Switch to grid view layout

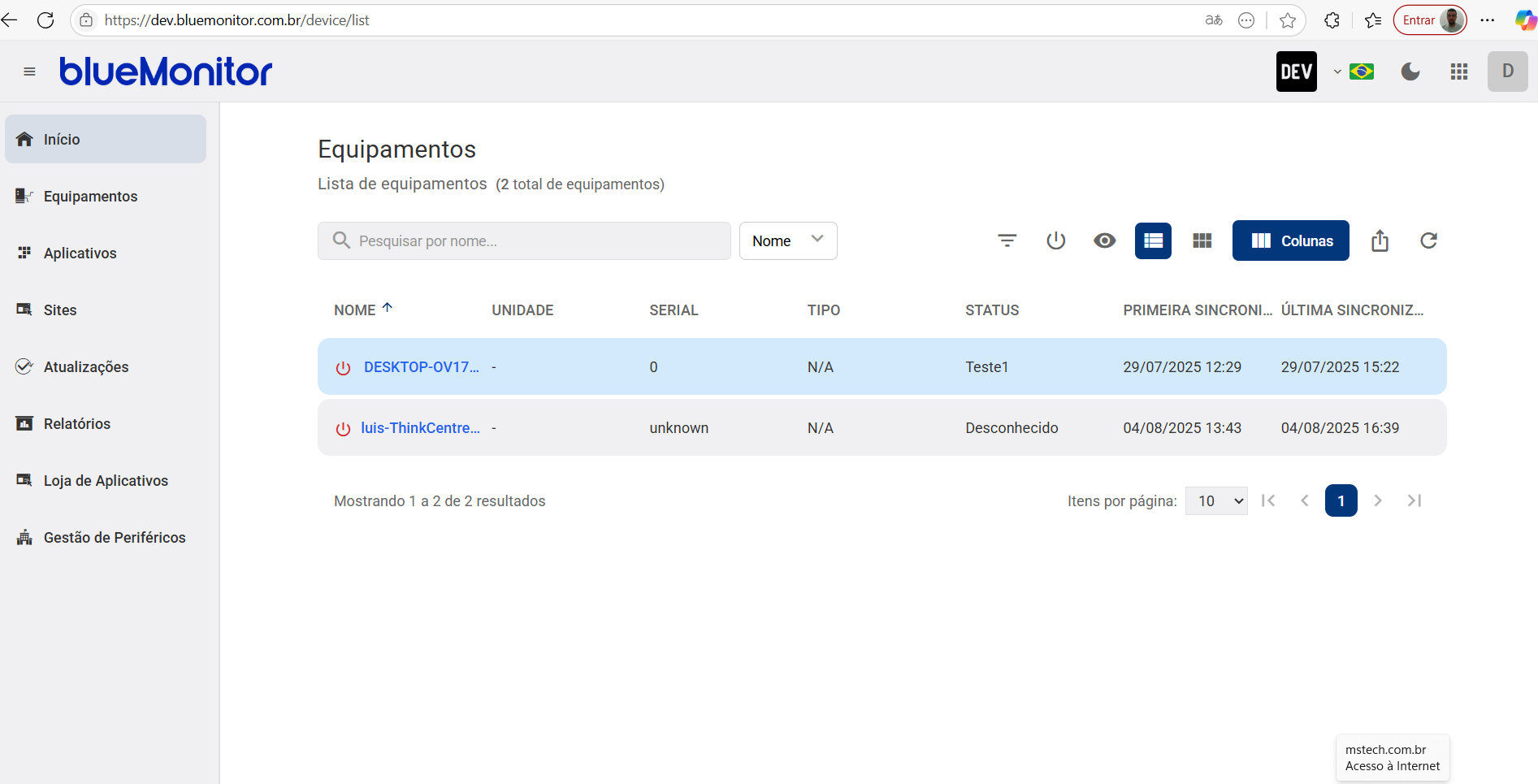click(1202, 240)
